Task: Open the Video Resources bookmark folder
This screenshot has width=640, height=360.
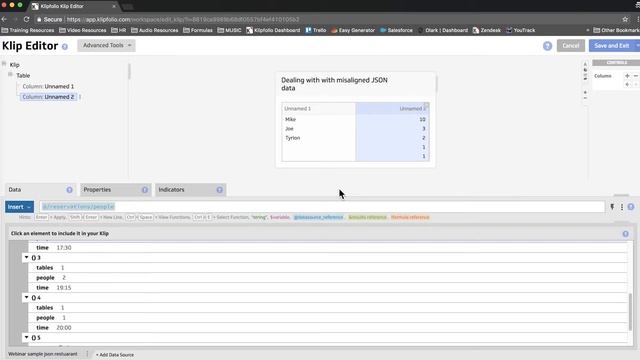Action: click(x=82, y=30)
